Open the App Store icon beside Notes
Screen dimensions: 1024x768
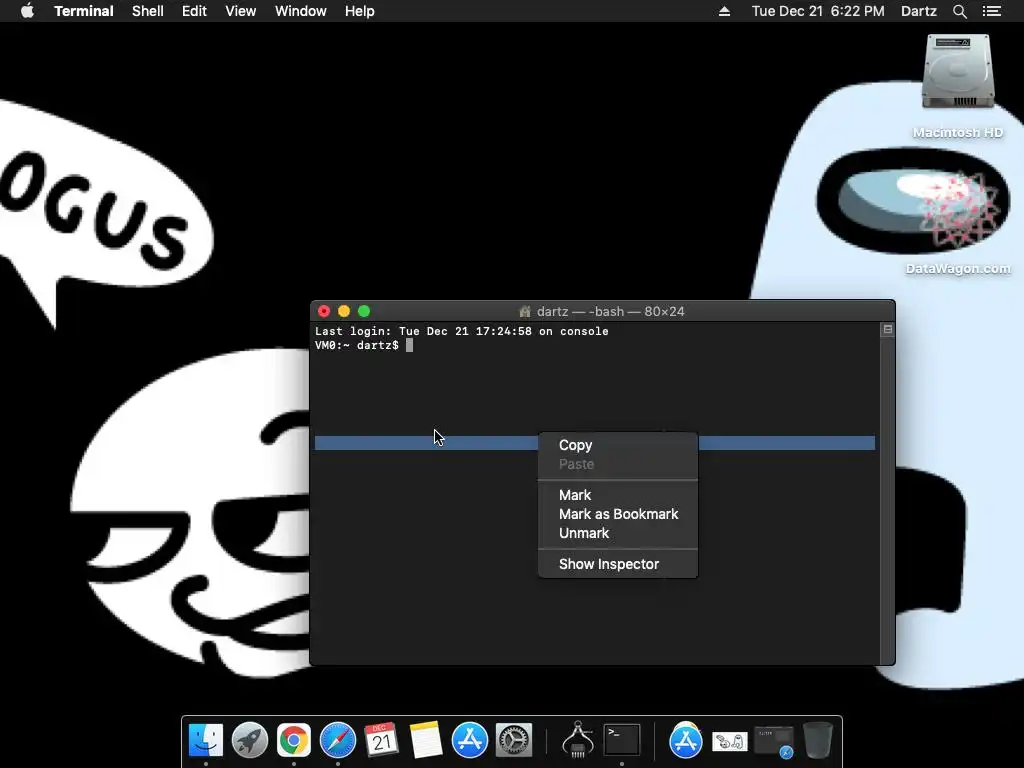pyautogui.click(x=470, y=740)
